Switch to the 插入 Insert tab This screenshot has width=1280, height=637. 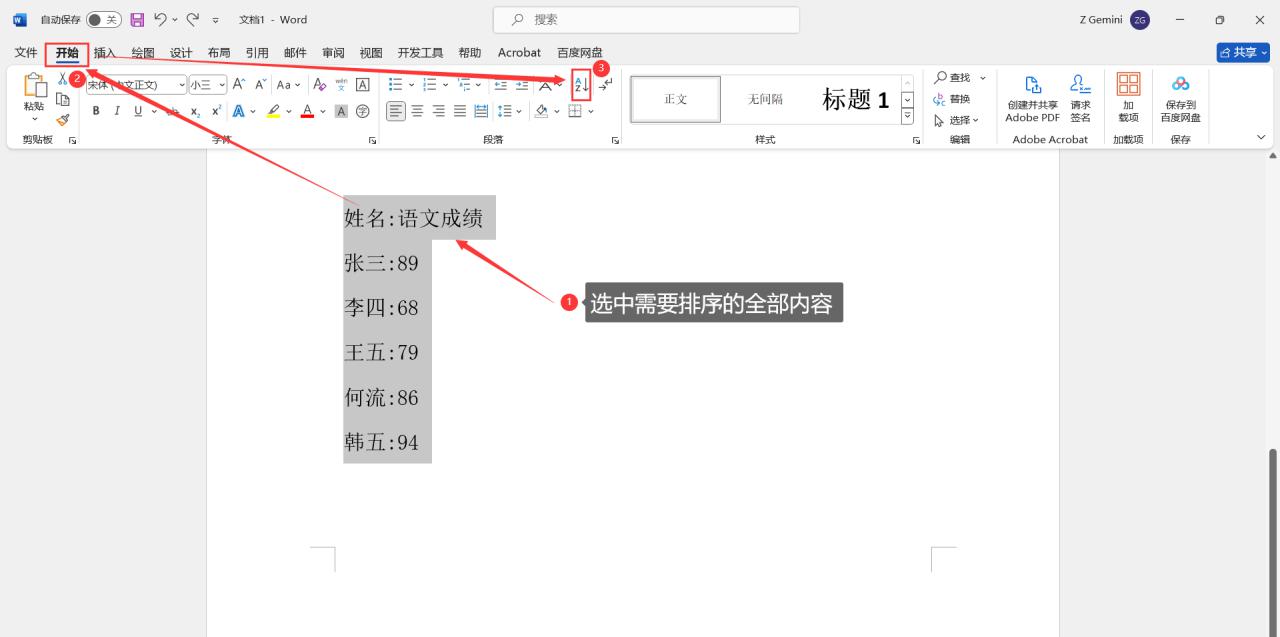(105, 53)
